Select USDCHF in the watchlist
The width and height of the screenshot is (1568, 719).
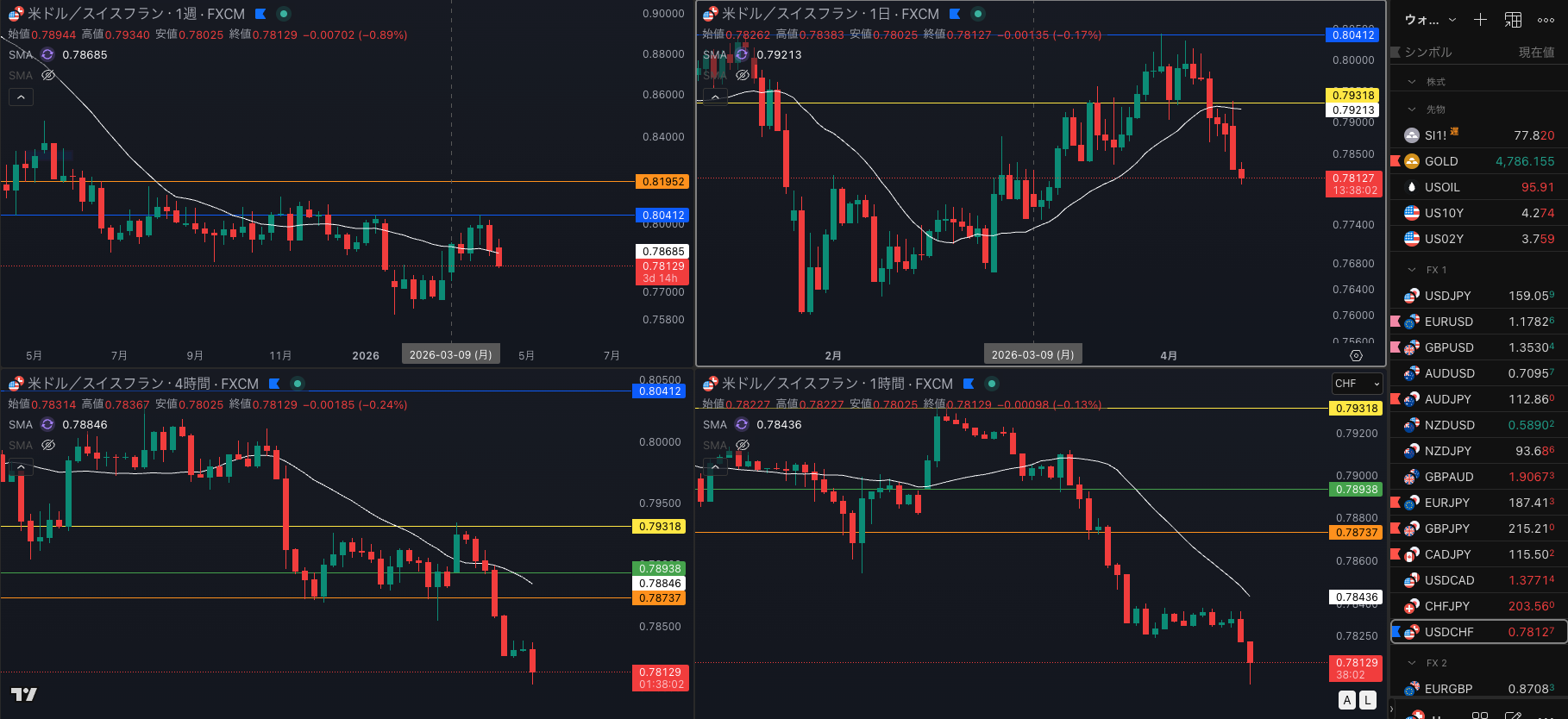1479,632
